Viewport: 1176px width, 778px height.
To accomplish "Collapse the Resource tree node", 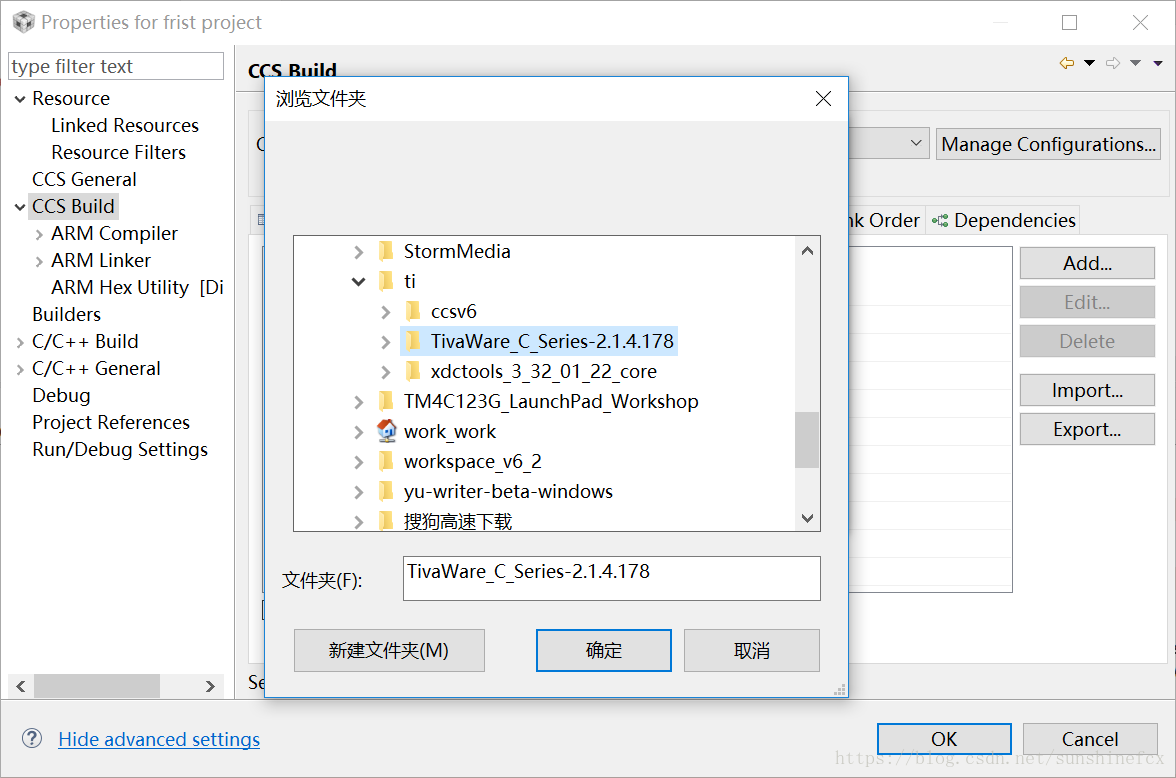I will [x=20, y=99].
